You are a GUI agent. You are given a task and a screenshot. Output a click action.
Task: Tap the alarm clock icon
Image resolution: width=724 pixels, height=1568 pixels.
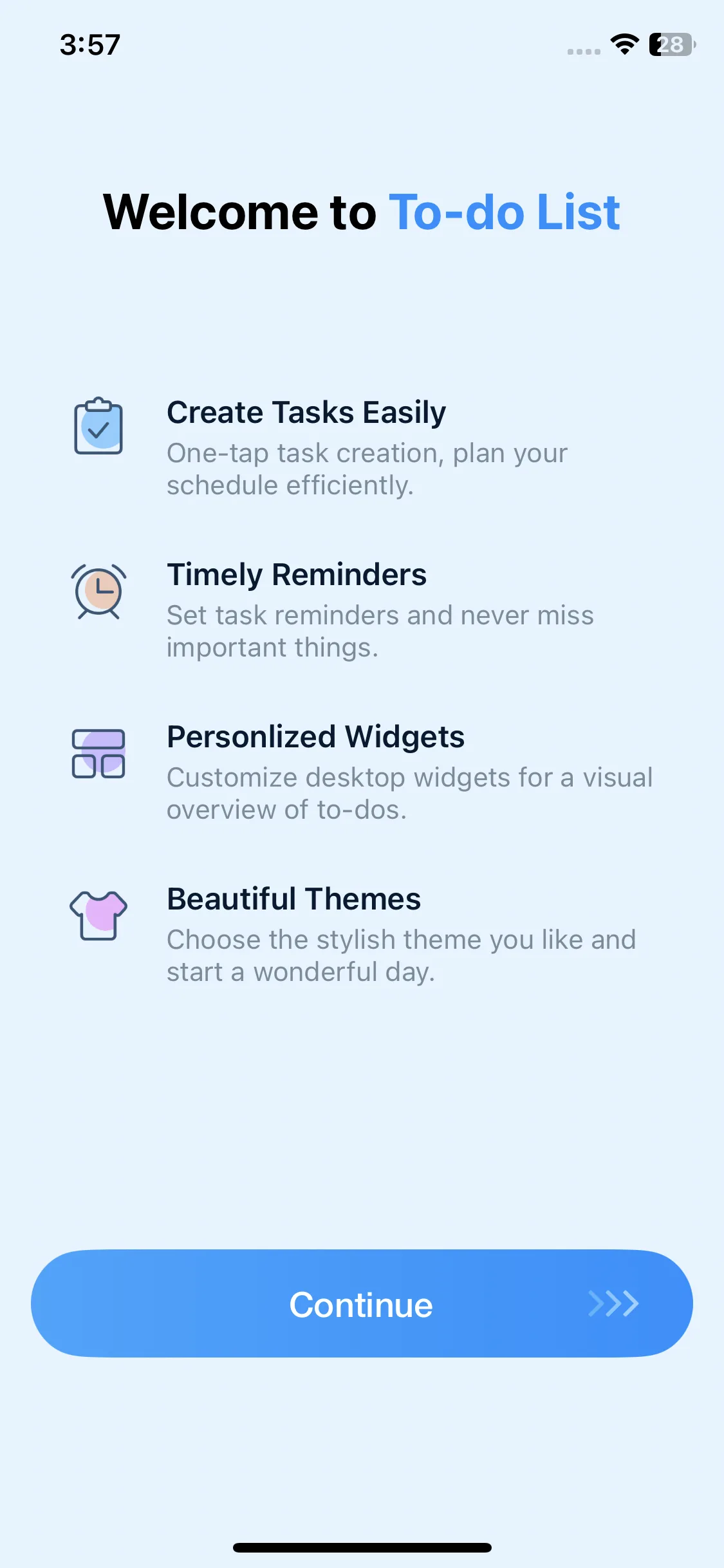point(98,591)
